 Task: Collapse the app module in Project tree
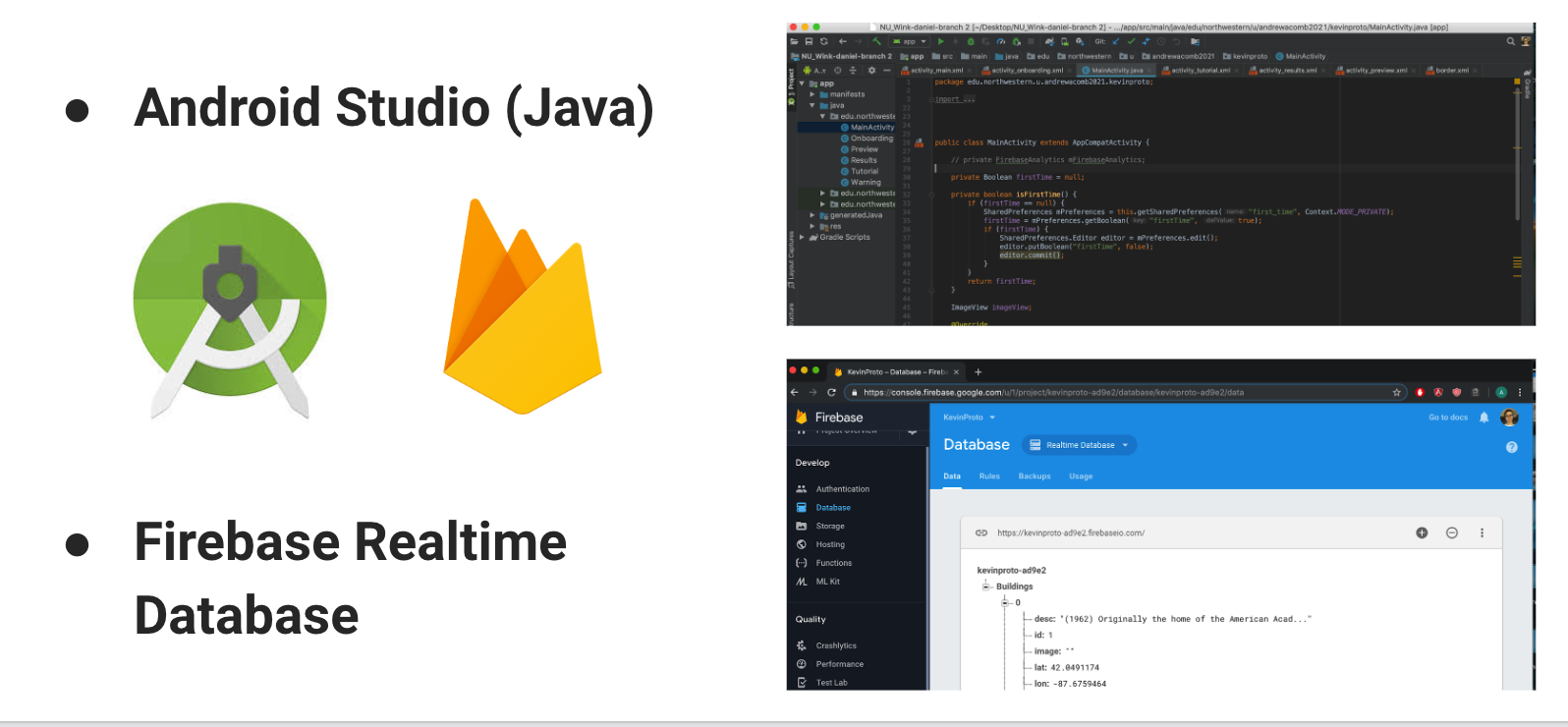pyautogui.click(x=802, y=84)
